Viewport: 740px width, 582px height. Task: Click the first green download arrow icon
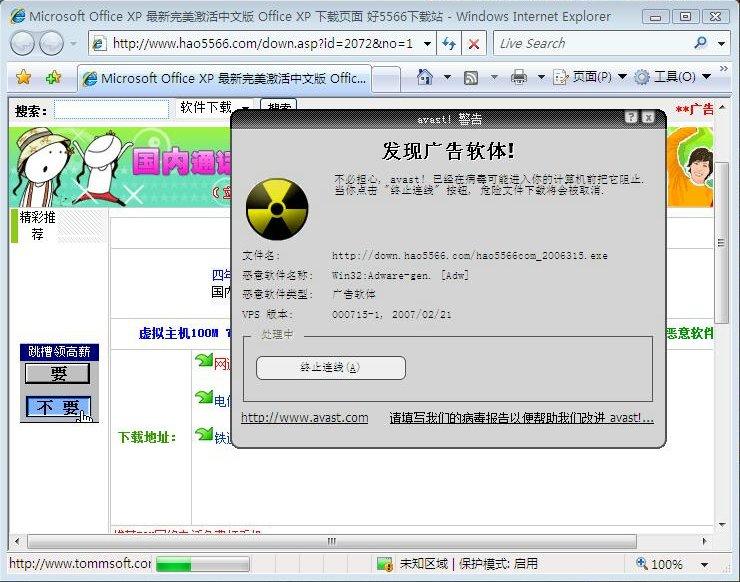203,361
